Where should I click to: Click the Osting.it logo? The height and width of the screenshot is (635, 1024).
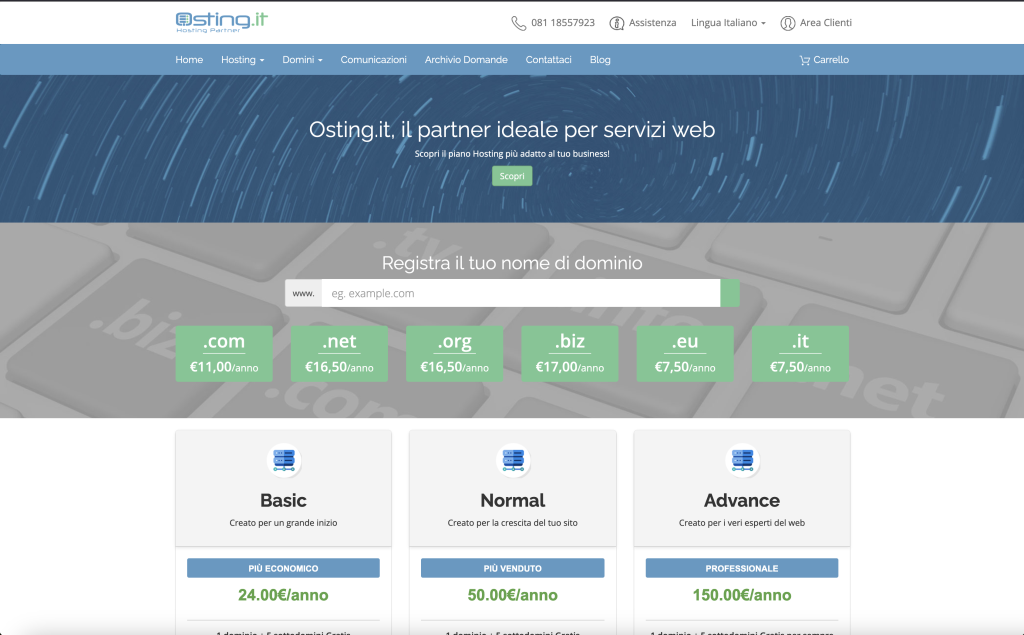(221, 22)
